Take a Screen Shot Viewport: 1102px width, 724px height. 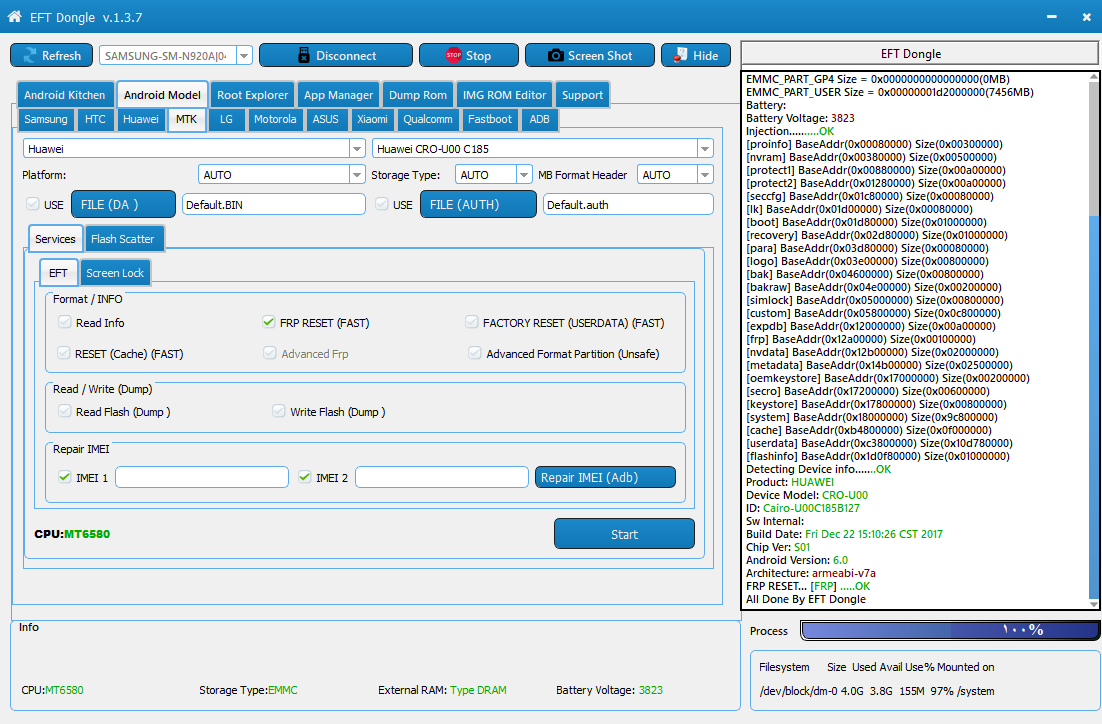[x=590, y=56]
